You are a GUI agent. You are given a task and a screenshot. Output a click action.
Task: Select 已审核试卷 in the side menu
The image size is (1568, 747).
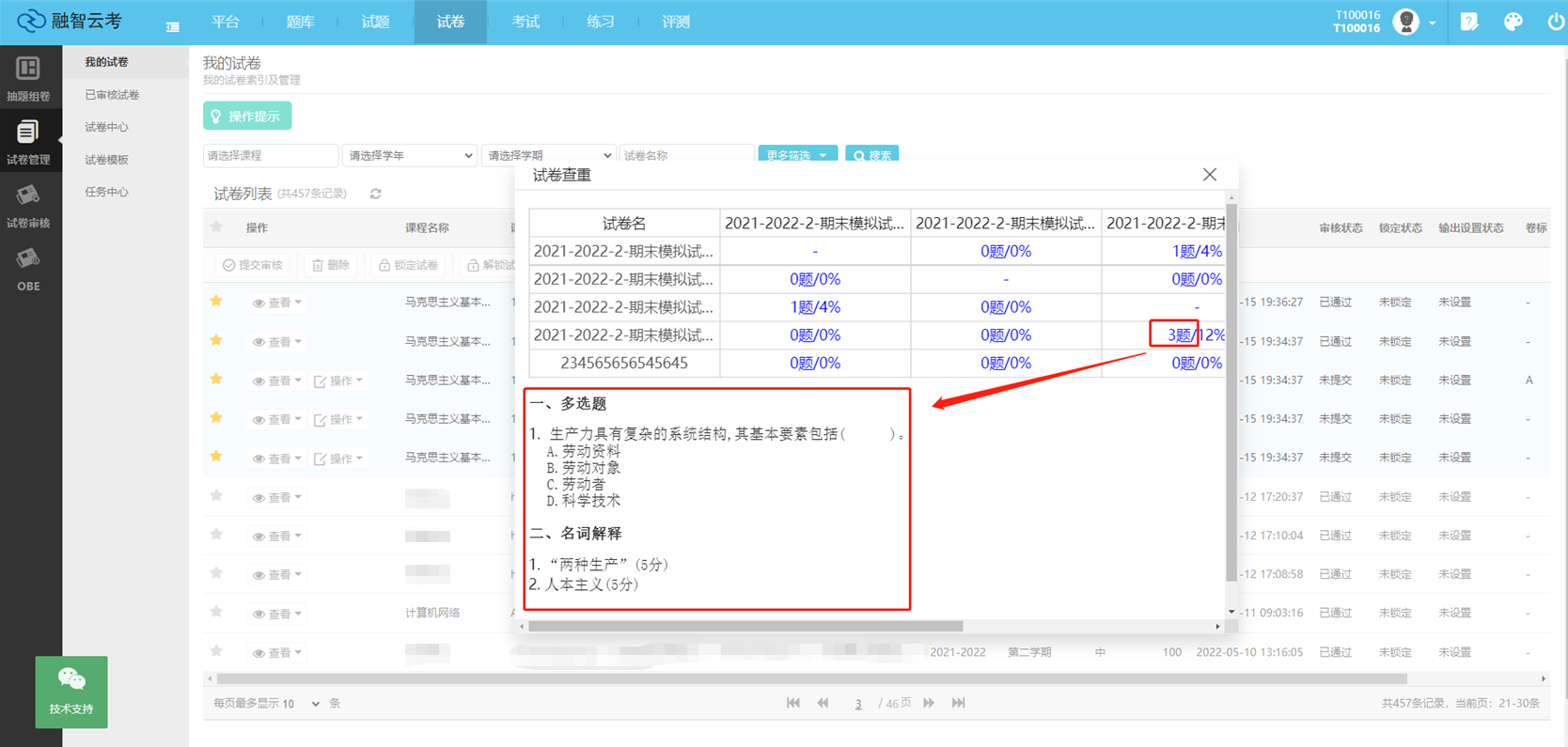click(112, 95)
